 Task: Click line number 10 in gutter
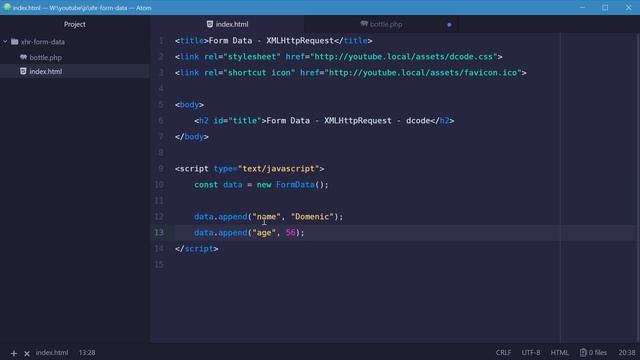pyautogui.click(x=159, y=184)
